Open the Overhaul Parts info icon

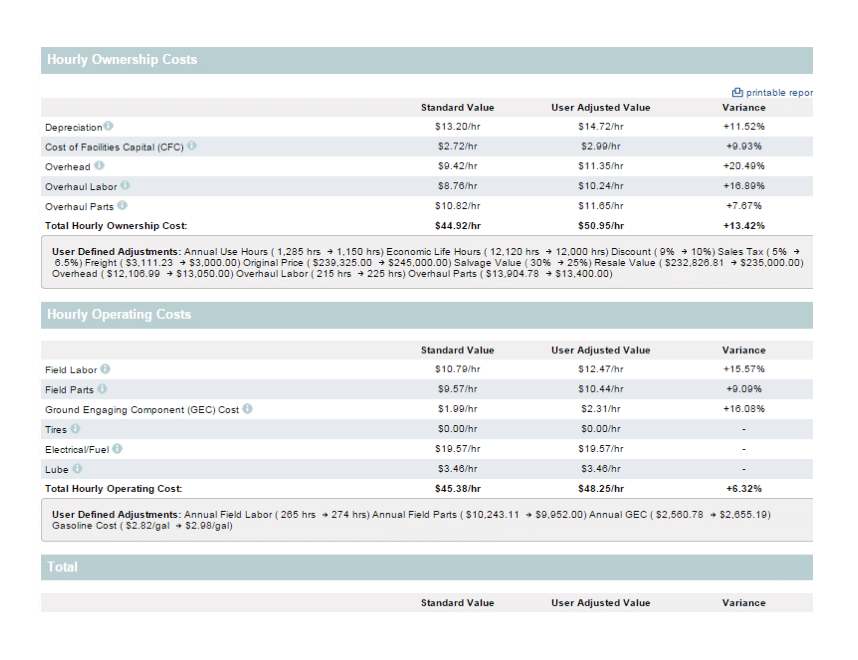[122, 204]
